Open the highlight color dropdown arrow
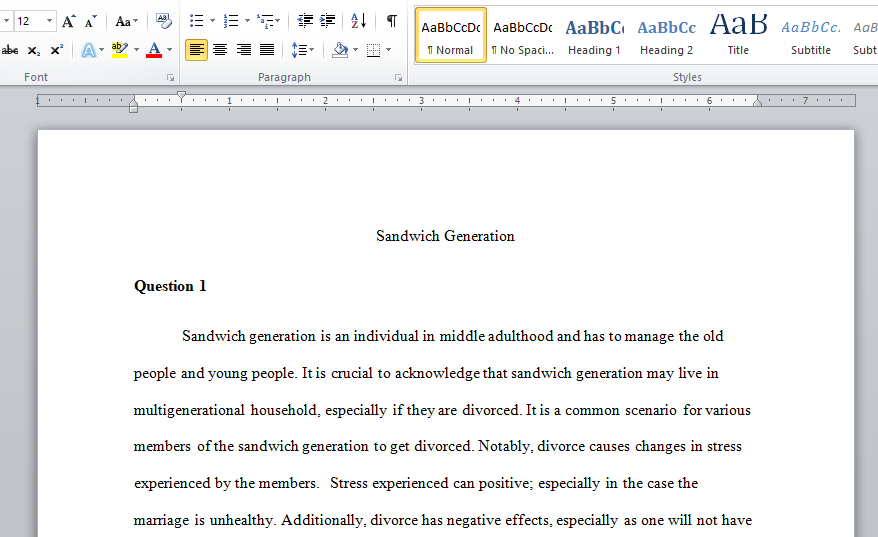The image size is (878, 537). [136, 50]
